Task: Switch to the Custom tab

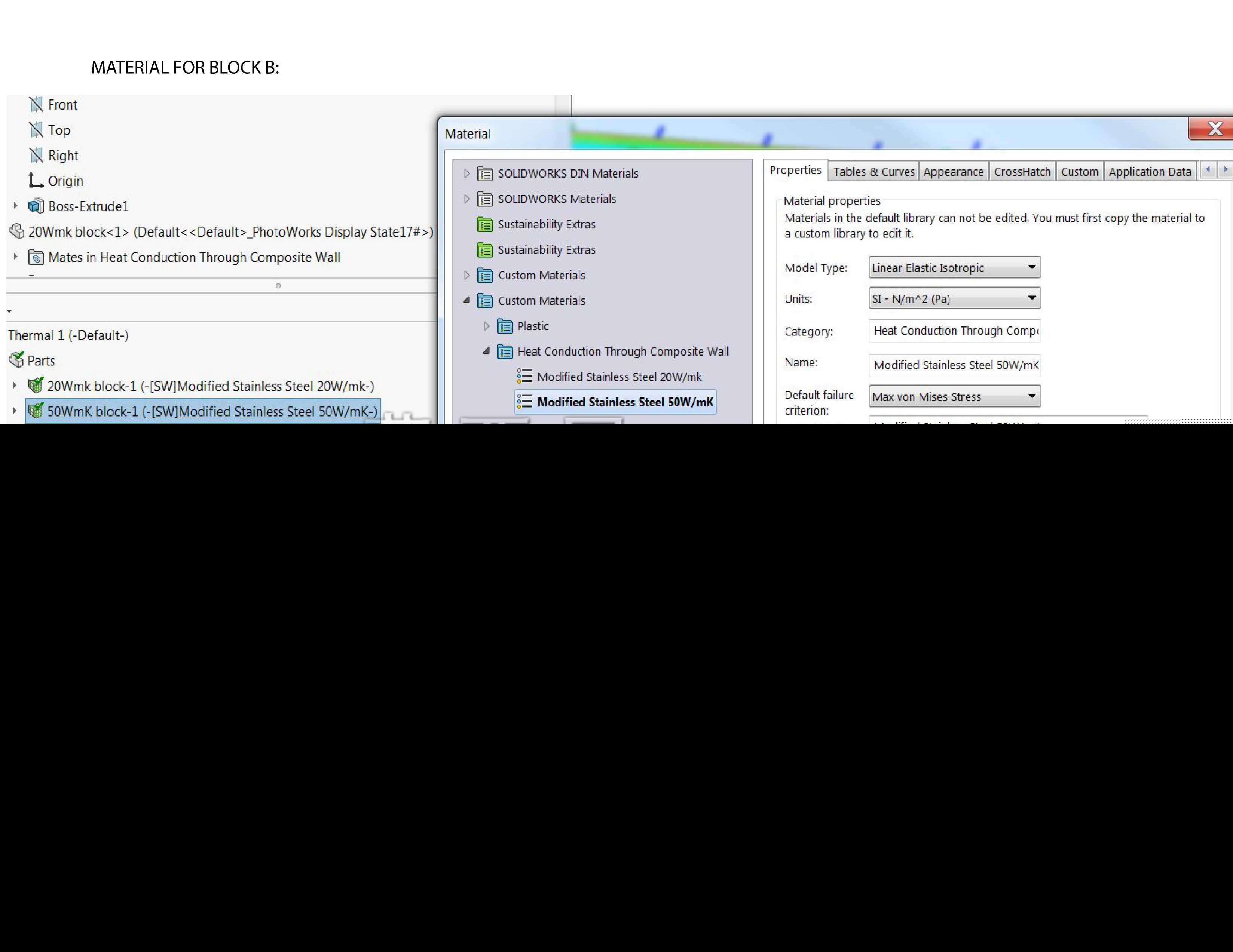Action: [x=1080, y=172]
